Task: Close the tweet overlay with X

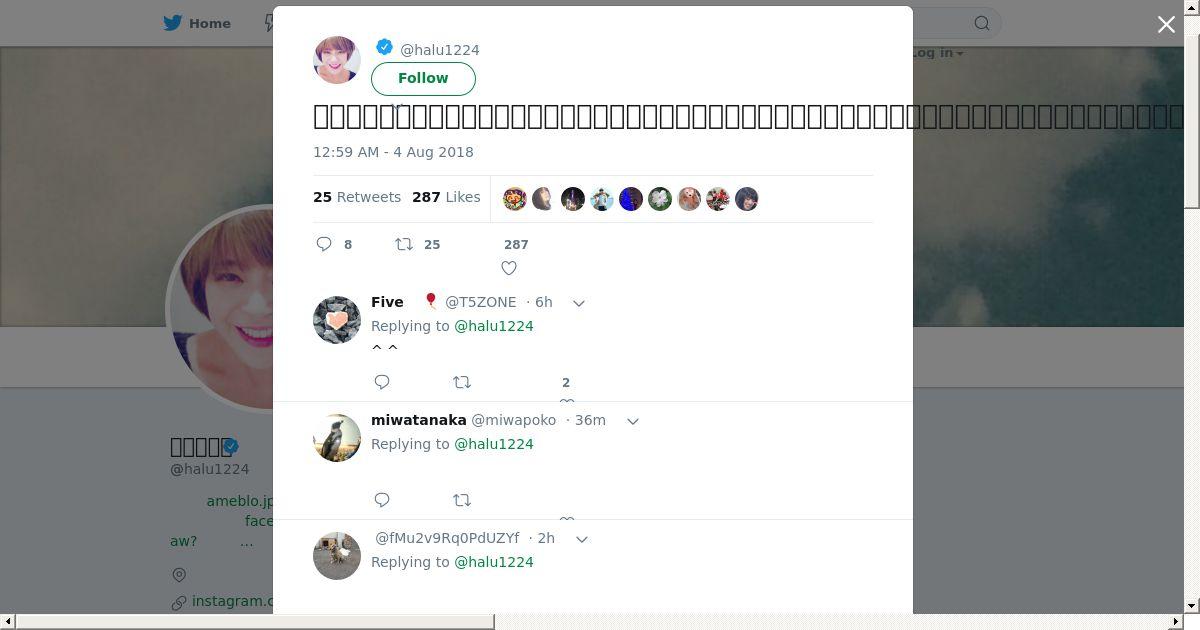Action: pyautogui.click(x=1166, y=24)
